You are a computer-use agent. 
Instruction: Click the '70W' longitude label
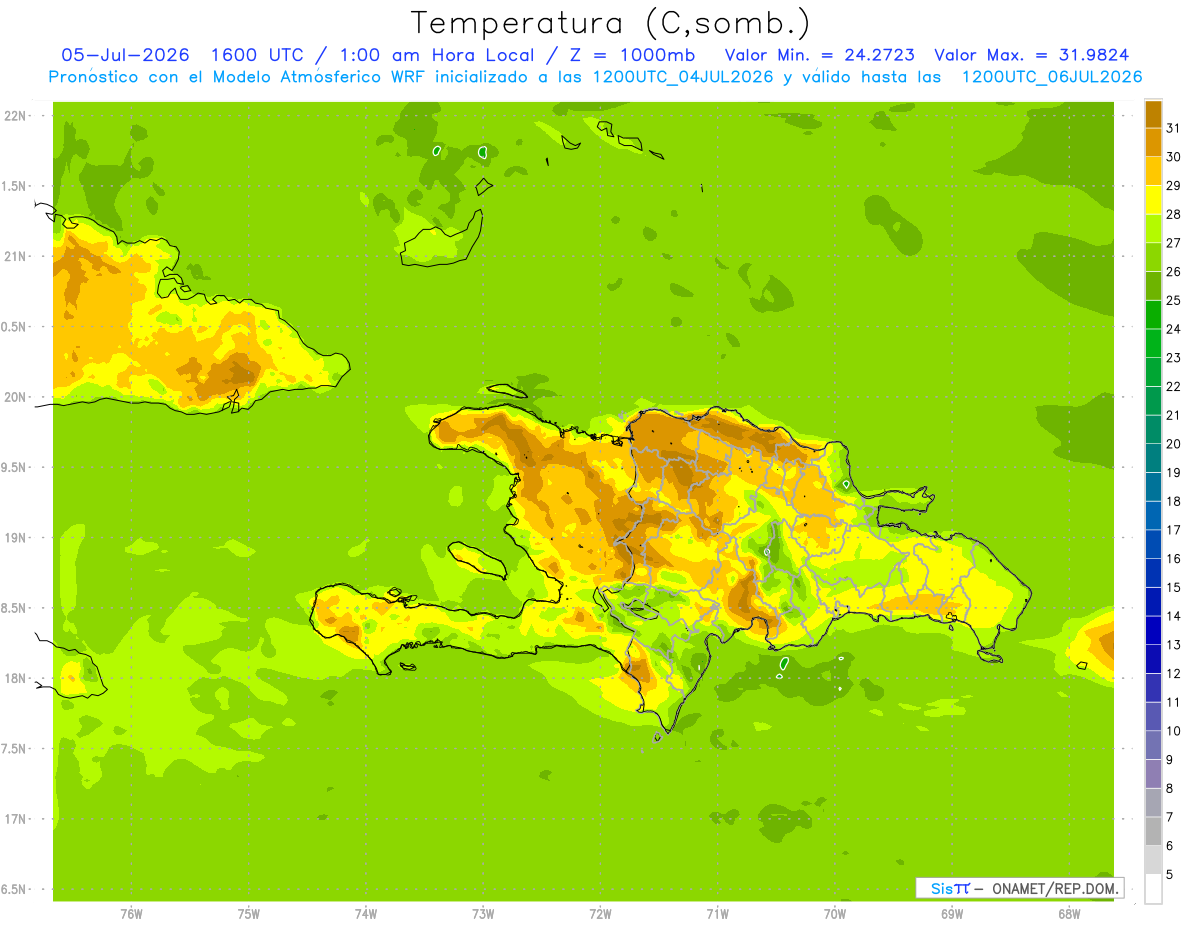coord(835,913)
